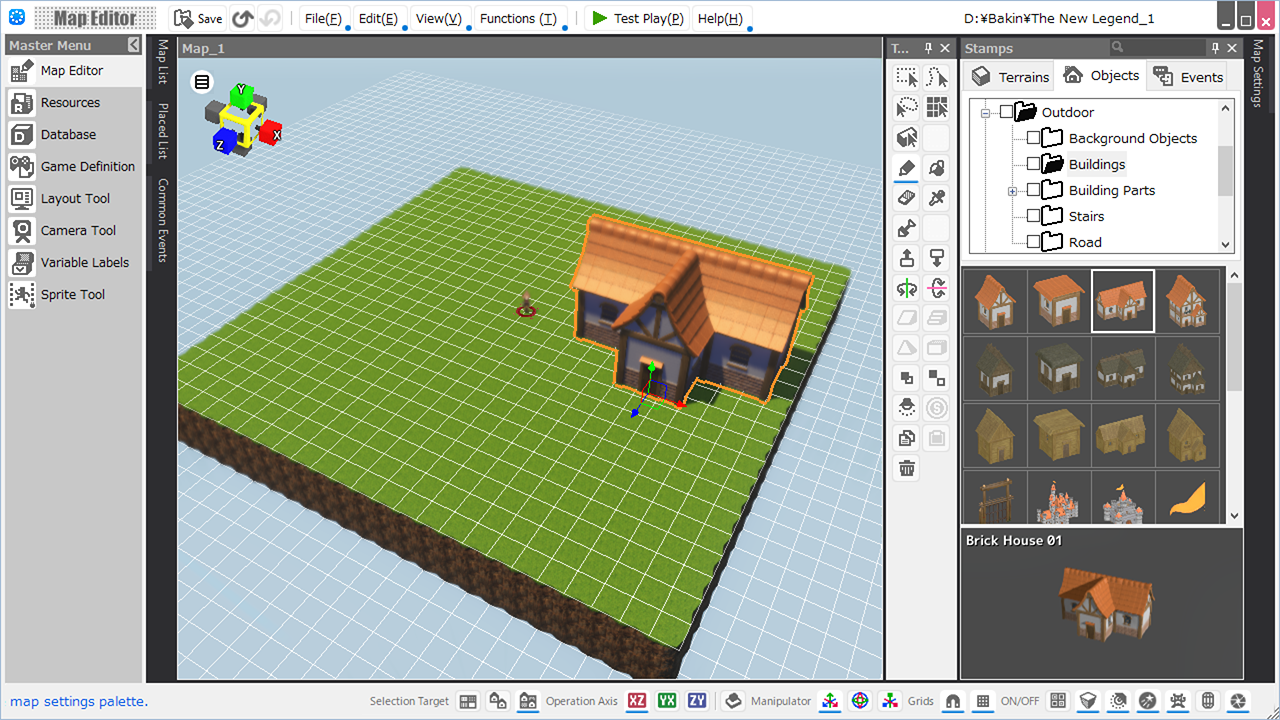Select the rectangle selection tool
The width and height of the screenshot is (1280, 720).
click(x=907, y=78)
